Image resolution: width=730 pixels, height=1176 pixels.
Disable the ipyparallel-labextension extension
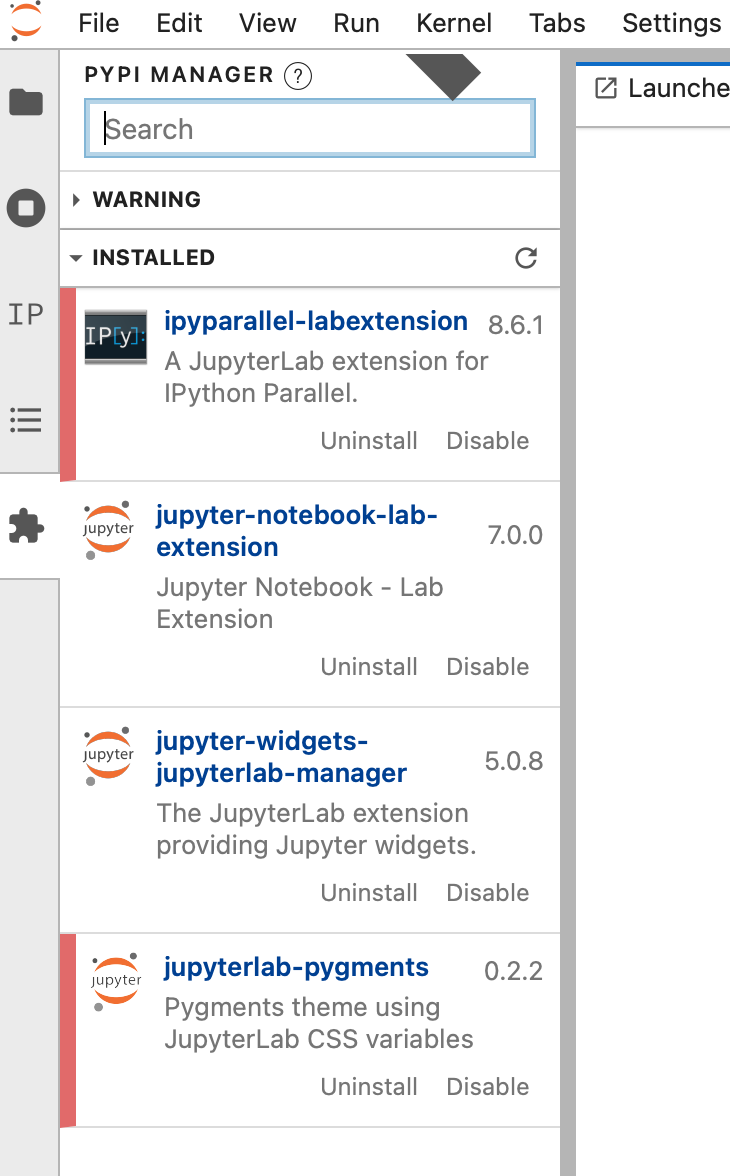coord(487,440)
